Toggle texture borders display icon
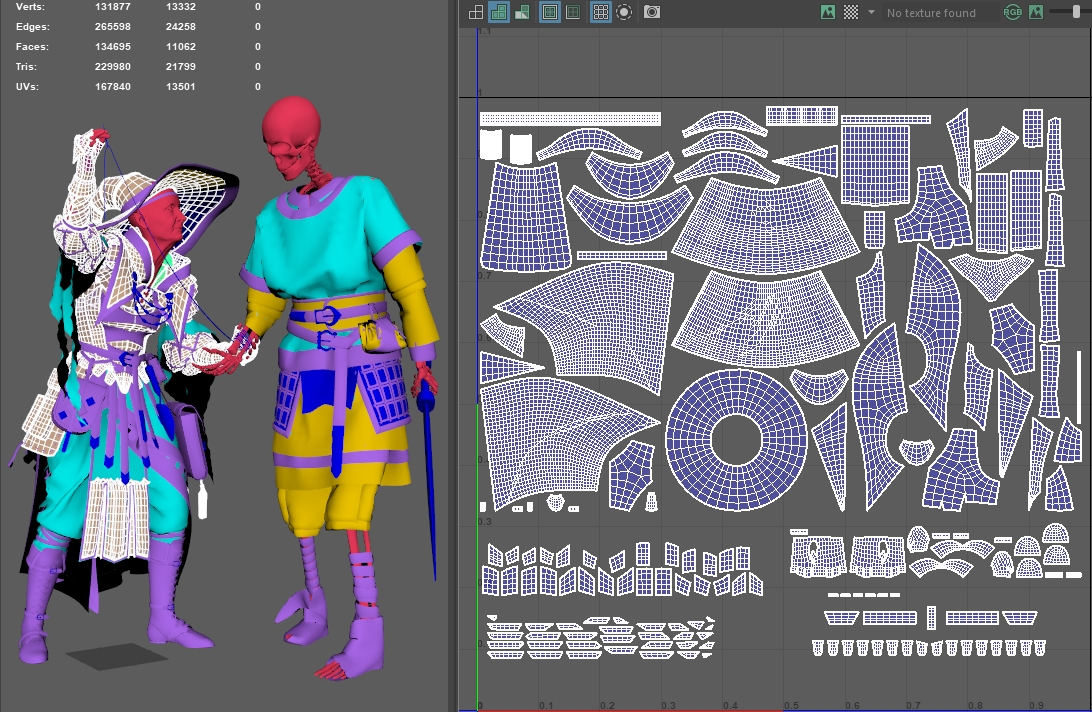This screenshot has height=712, width=1092. pyautogui.click(x=549, y=12)
